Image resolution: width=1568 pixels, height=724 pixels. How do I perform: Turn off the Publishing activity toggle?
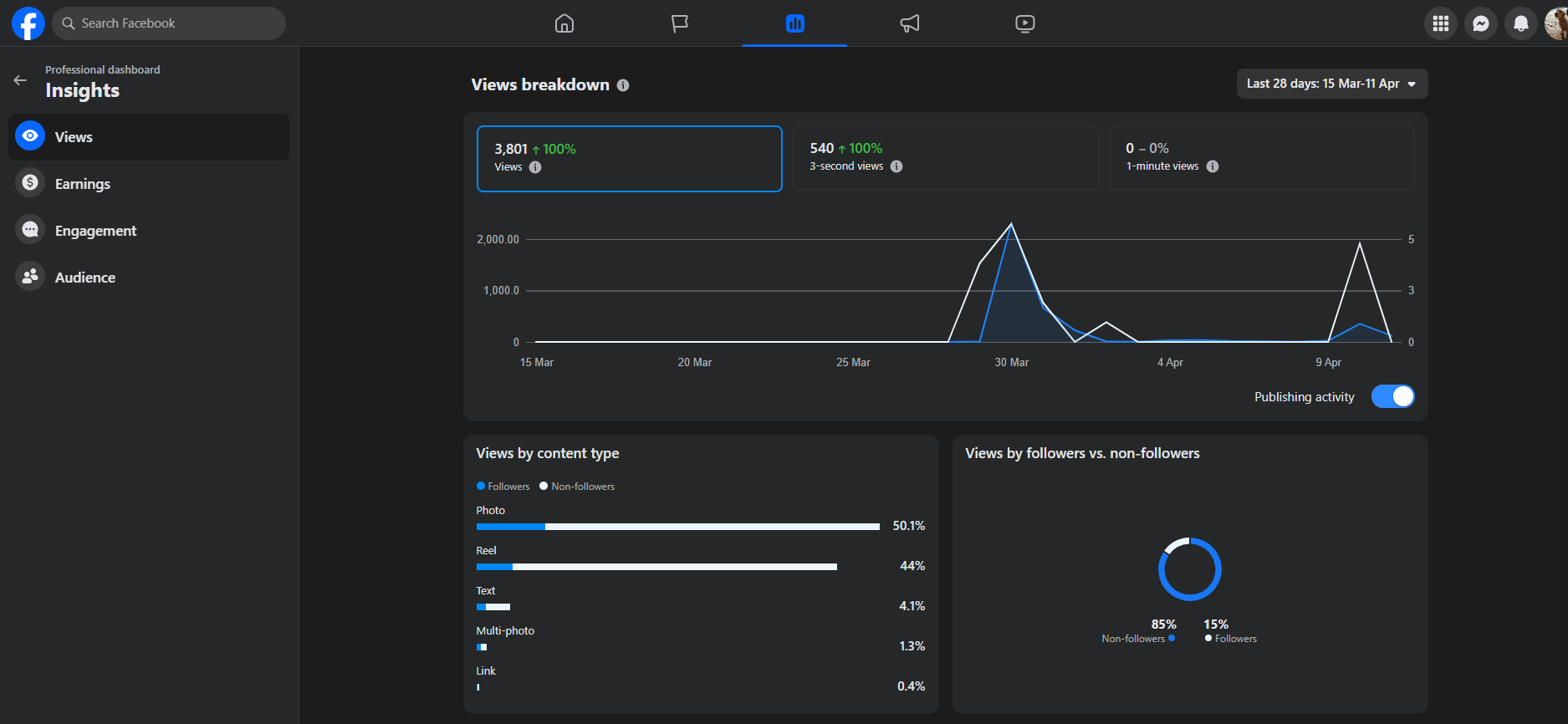[1393, 396]
